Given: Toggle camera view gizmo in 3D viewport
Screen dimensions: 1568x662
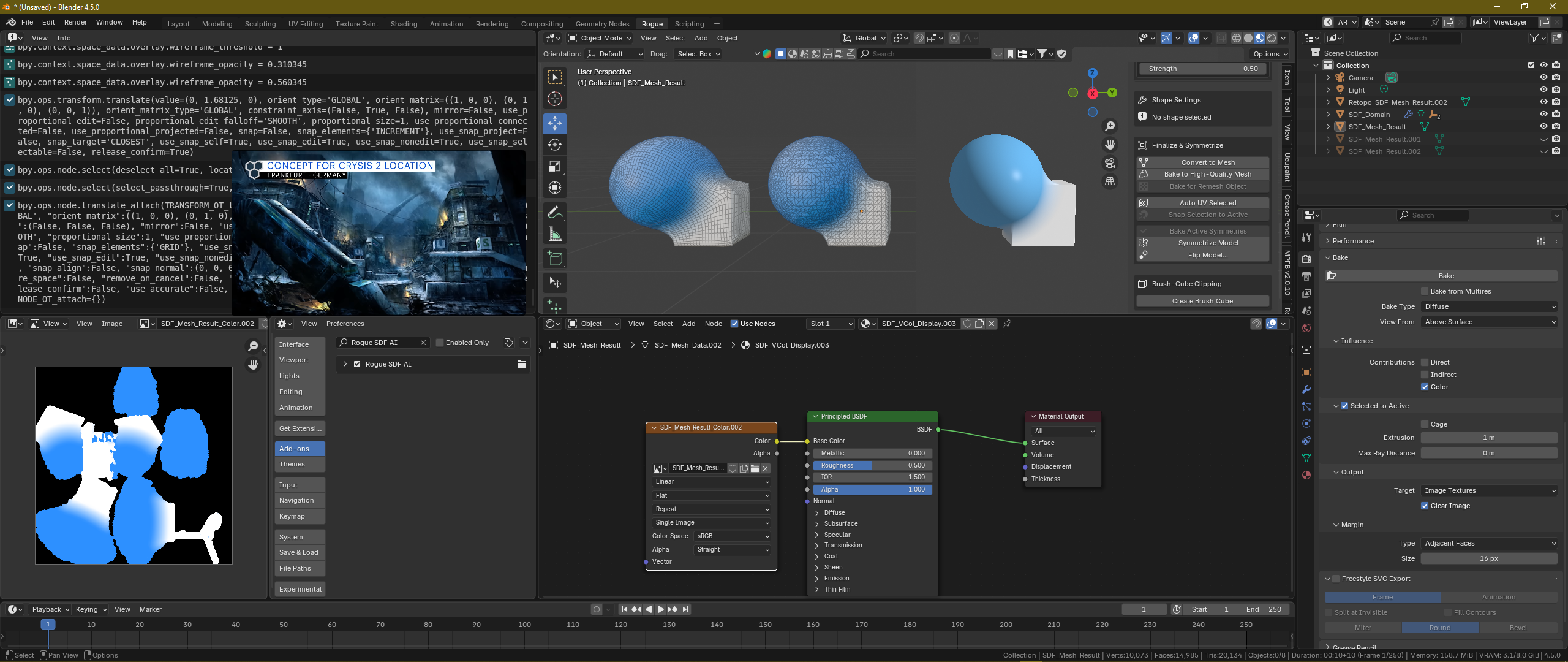Looking at the screenshot, I should (x=1110, y=163).
